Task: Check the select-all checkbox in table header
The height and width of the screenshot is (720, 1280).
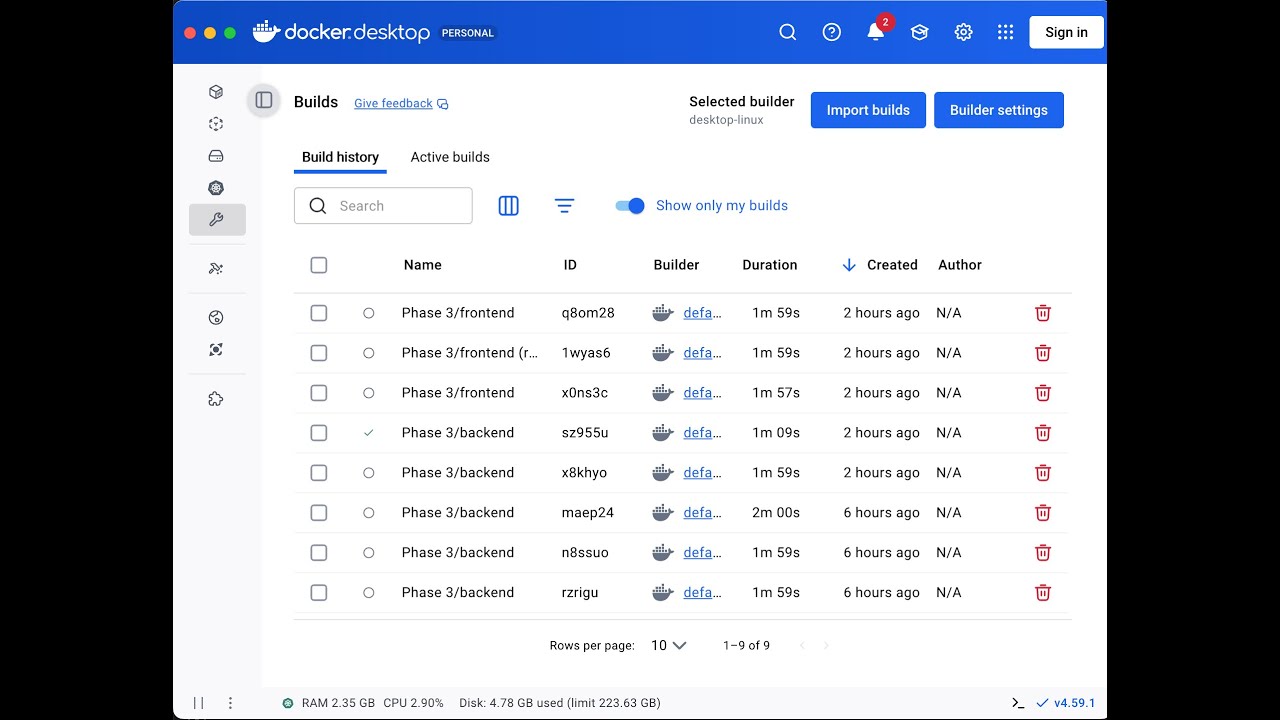Action: (319, 265)
